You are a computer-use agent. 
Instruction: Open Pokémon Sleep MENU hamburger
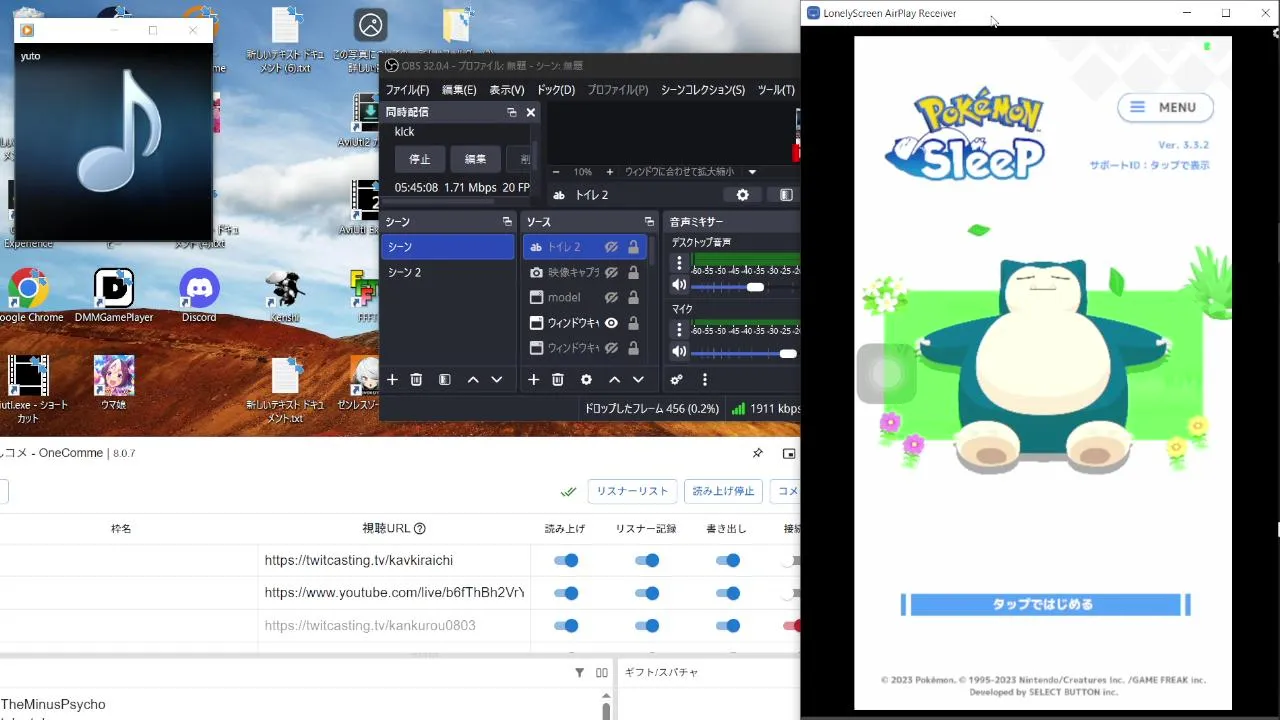pyautogui.click(x=1165, y=107)
